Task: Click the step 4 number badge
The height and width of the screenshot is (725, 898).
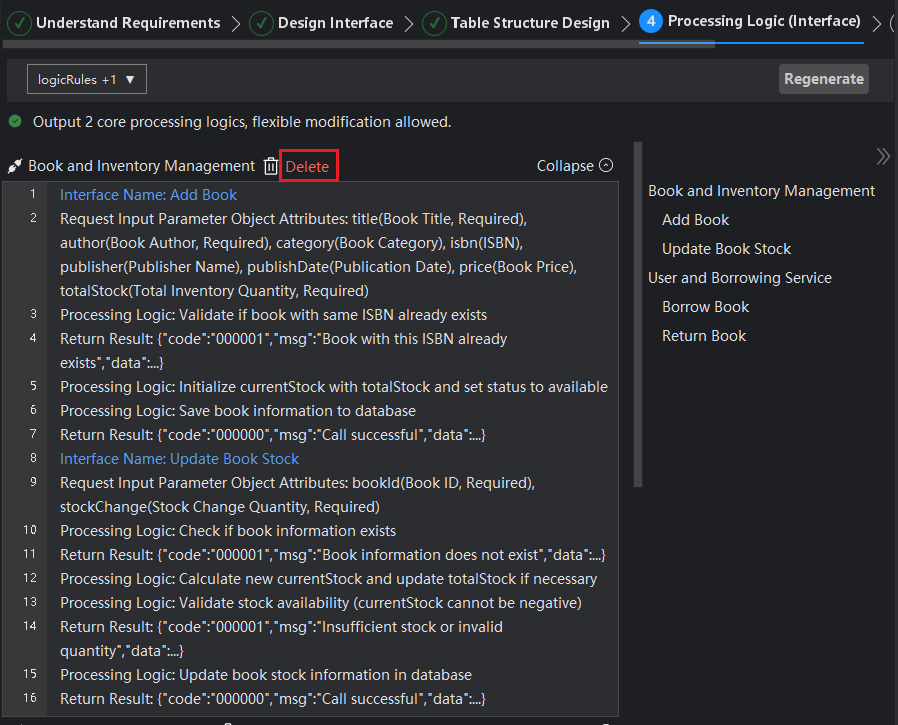Action: (x=651, y=22)
